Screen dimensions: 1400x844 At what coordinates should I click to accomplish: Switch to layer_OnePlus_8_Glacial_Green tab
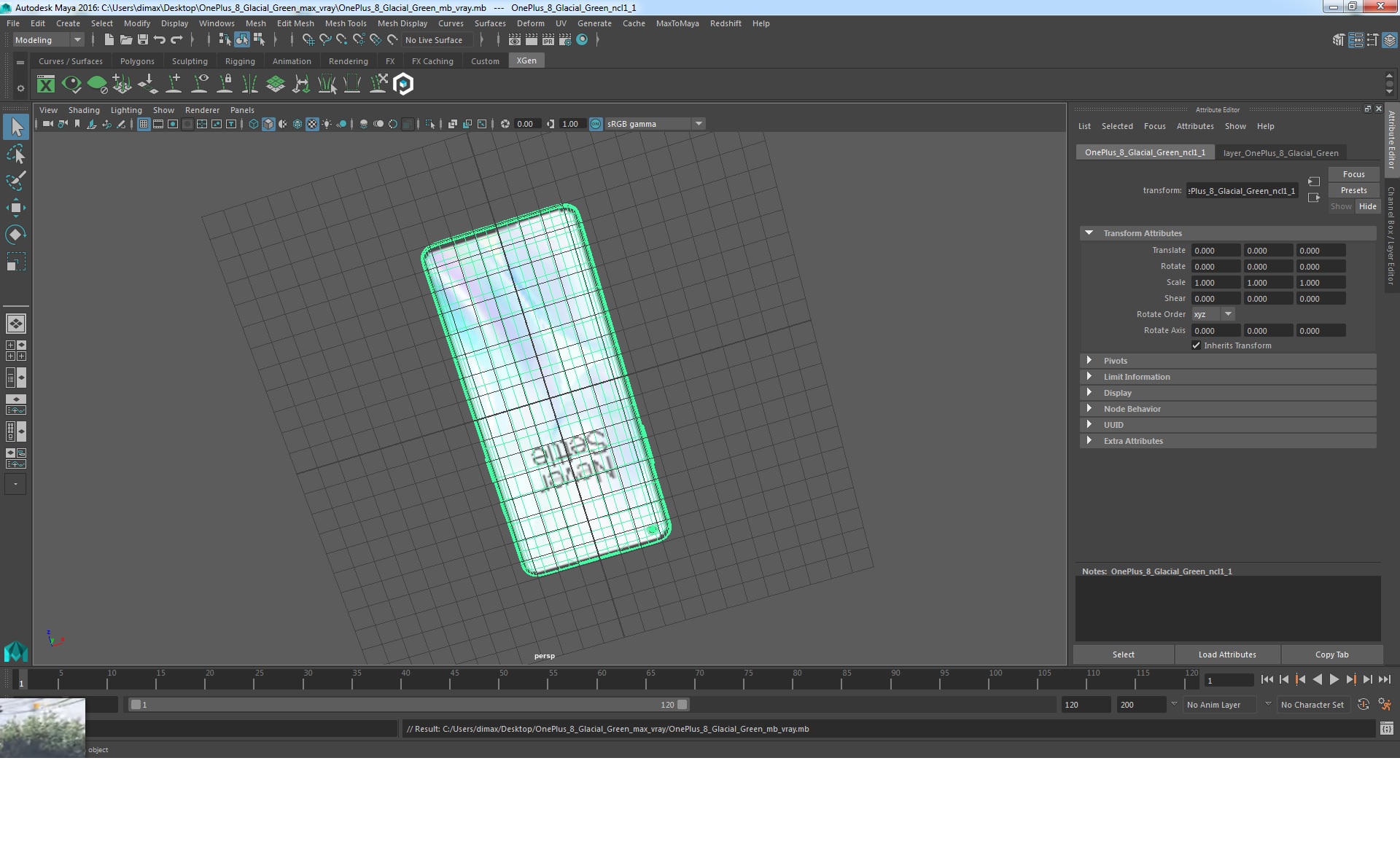click(1280, 153)
